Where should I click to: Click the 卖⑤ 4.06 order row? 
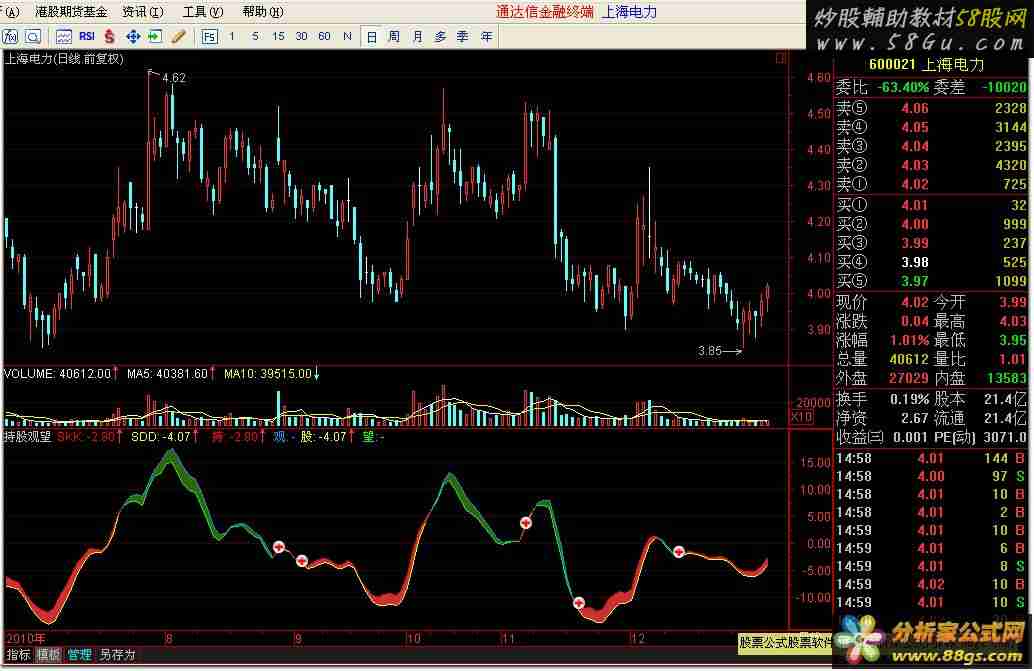[931, 108]
